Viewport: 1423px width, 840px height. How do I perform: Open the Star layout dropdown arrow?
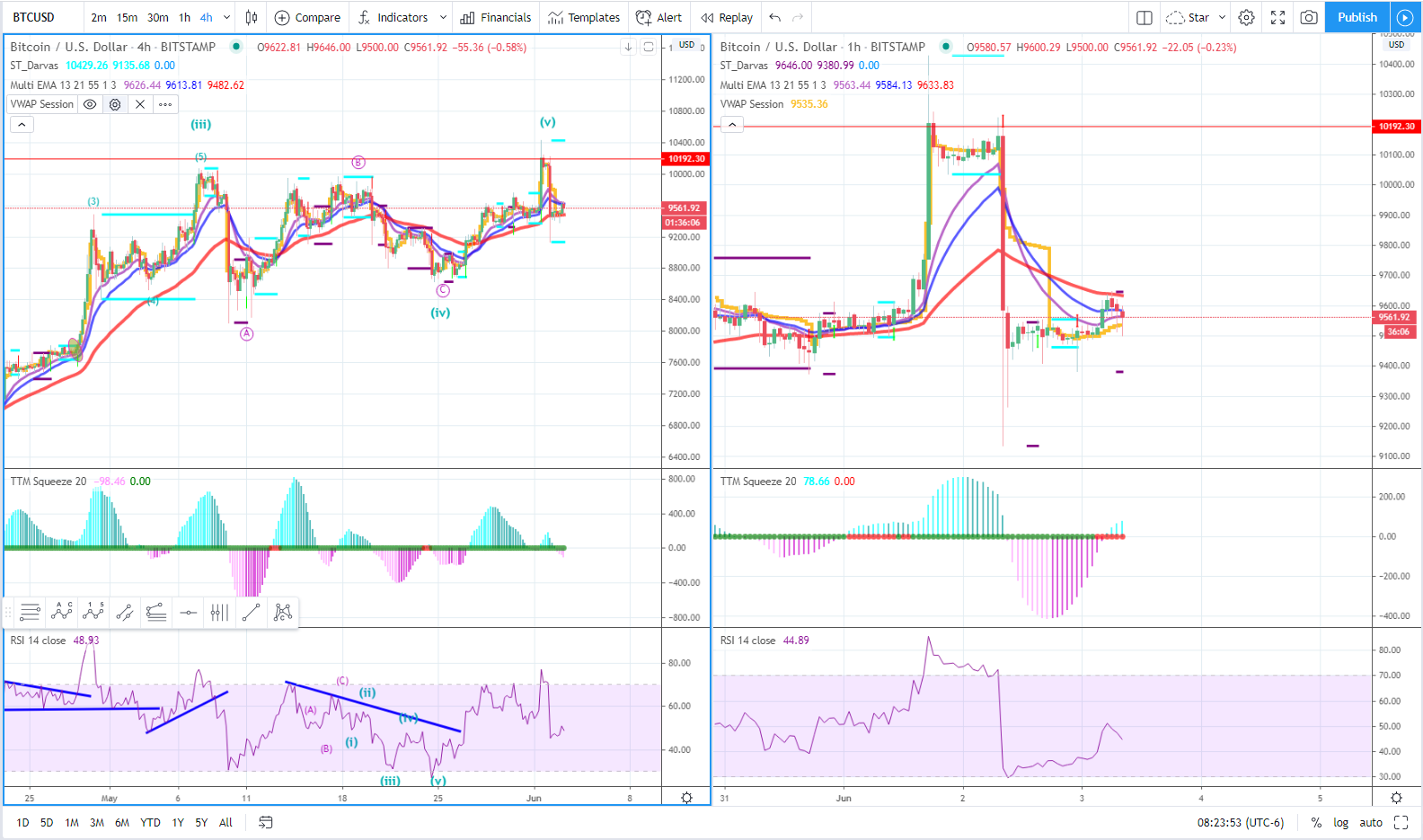tap(1222, 17)
